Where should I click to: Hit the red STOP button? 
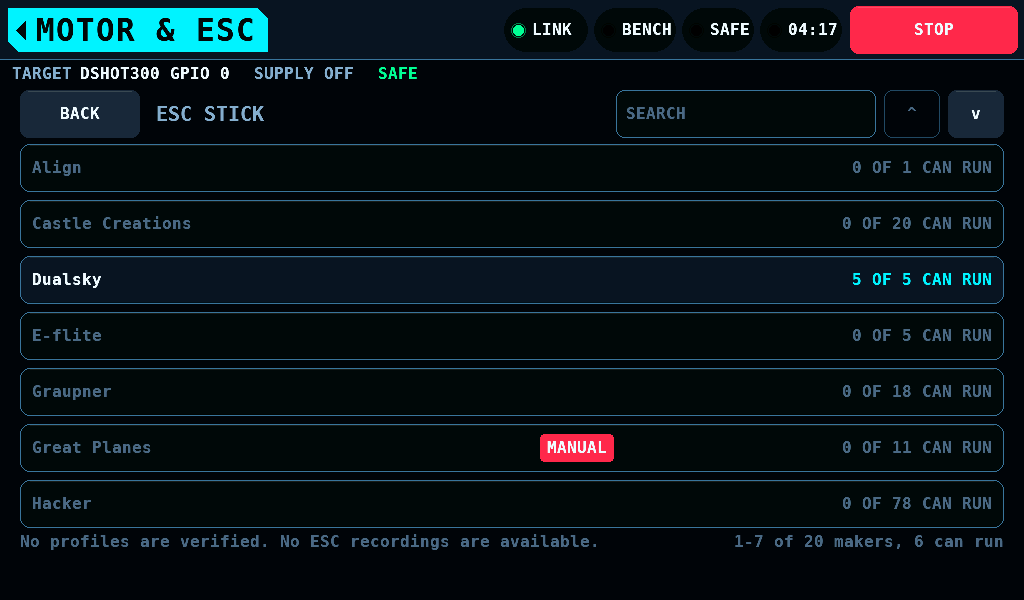[934, 30]
